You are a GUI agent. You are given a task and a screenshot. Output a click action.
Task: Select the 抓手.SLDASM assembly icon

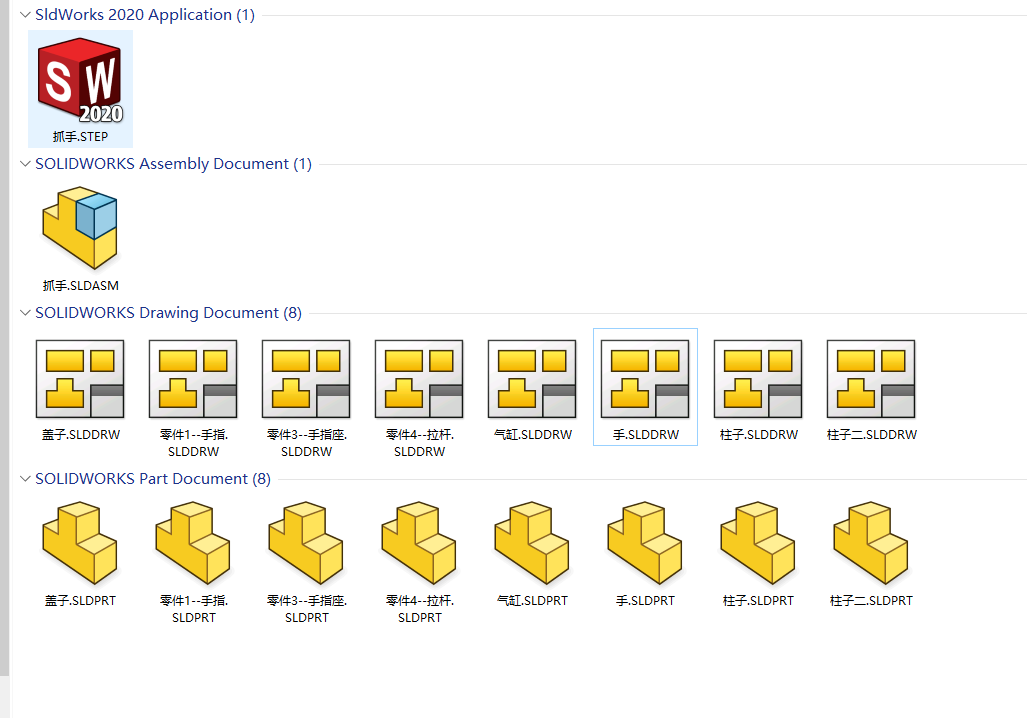80,227
